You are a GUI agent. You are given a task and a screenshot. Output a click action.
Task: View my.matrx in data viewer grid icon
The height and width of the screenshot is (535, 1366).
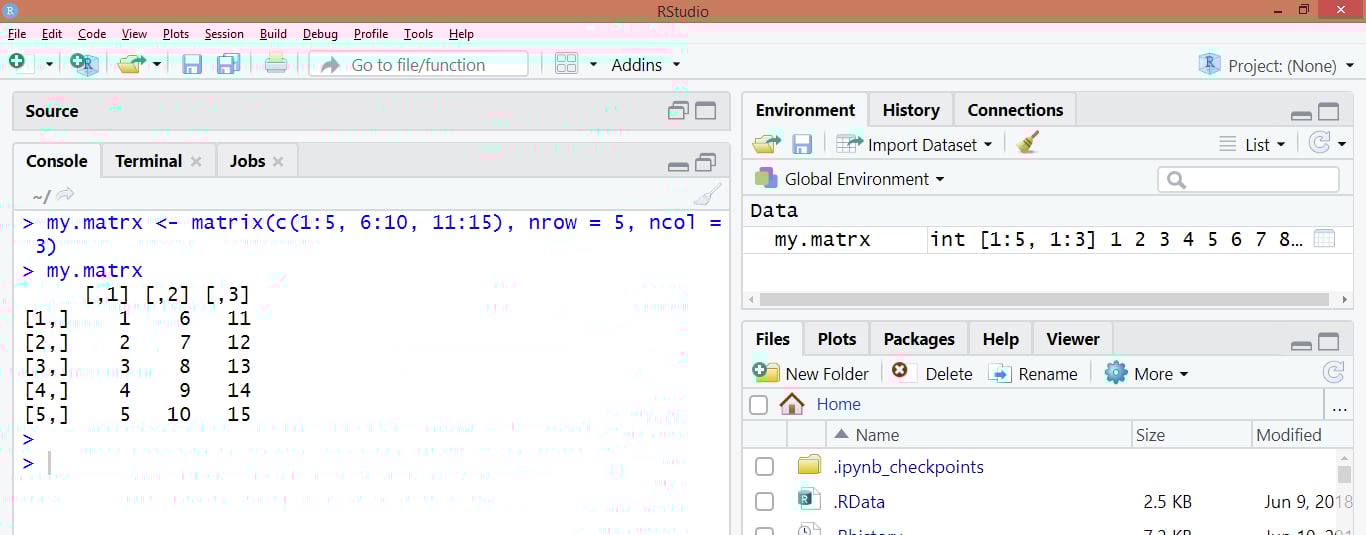coord(1324,240)
